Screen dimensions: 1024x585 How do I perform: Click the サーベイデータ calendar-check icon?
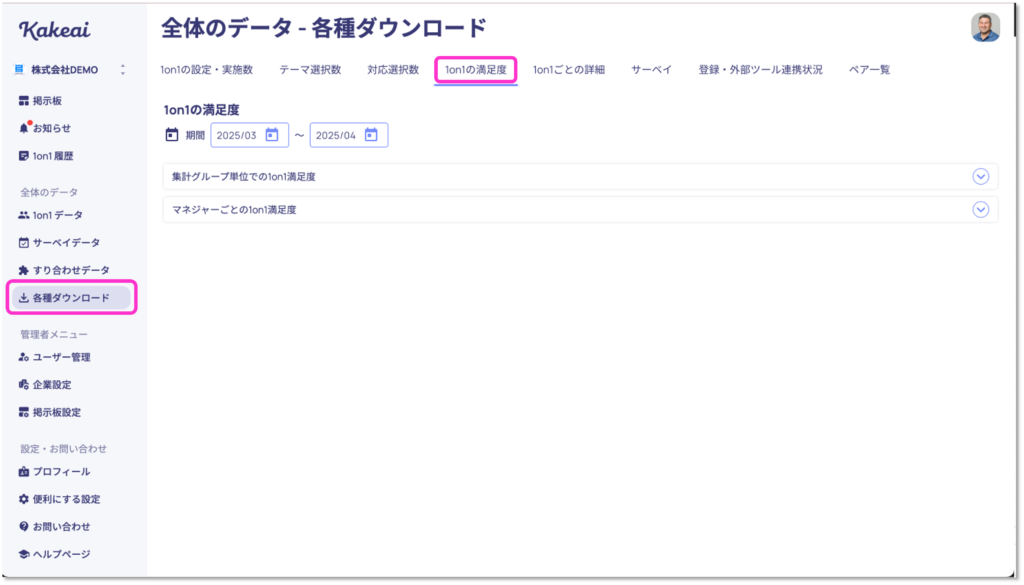24,242
